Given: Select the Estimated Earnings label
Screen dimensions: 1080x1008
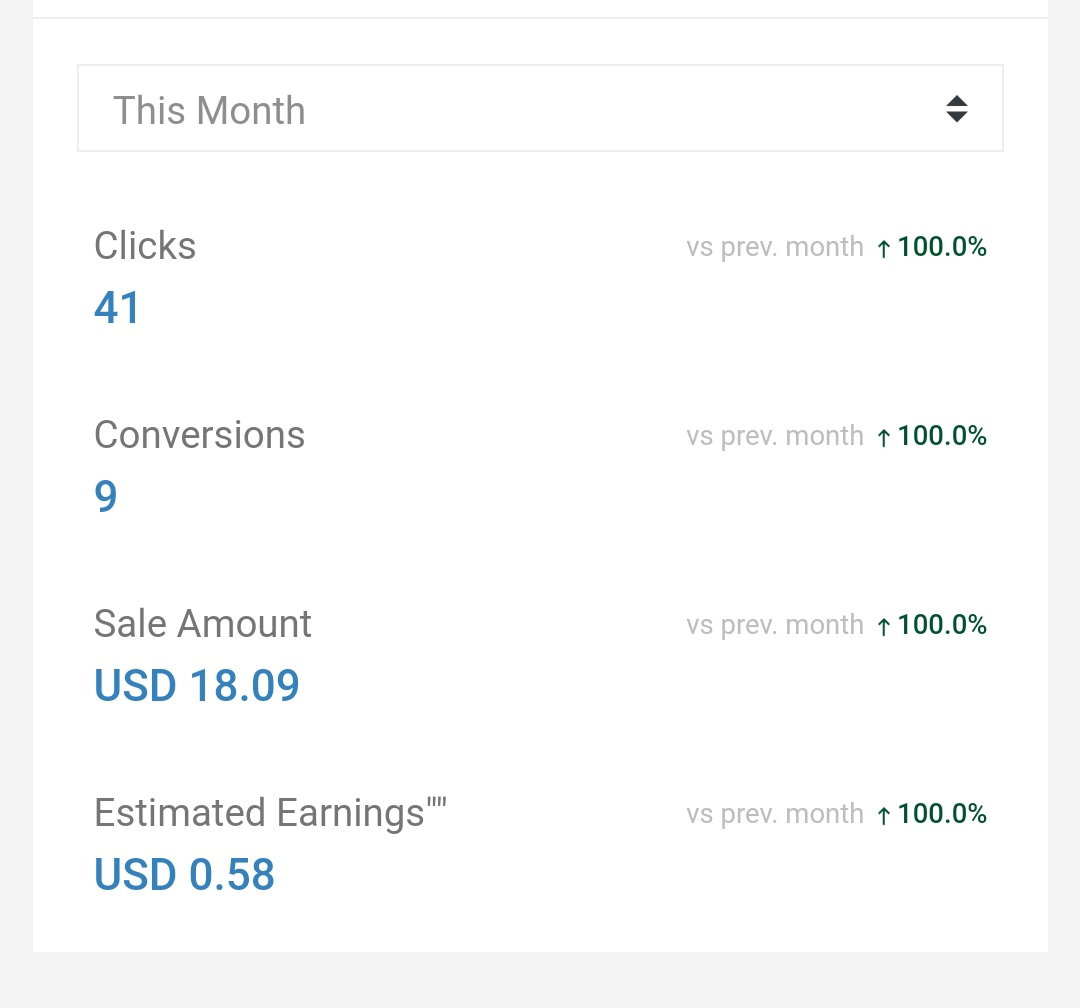Looking at the screenshot, I should pyautogui.click(x=270, y=813).
